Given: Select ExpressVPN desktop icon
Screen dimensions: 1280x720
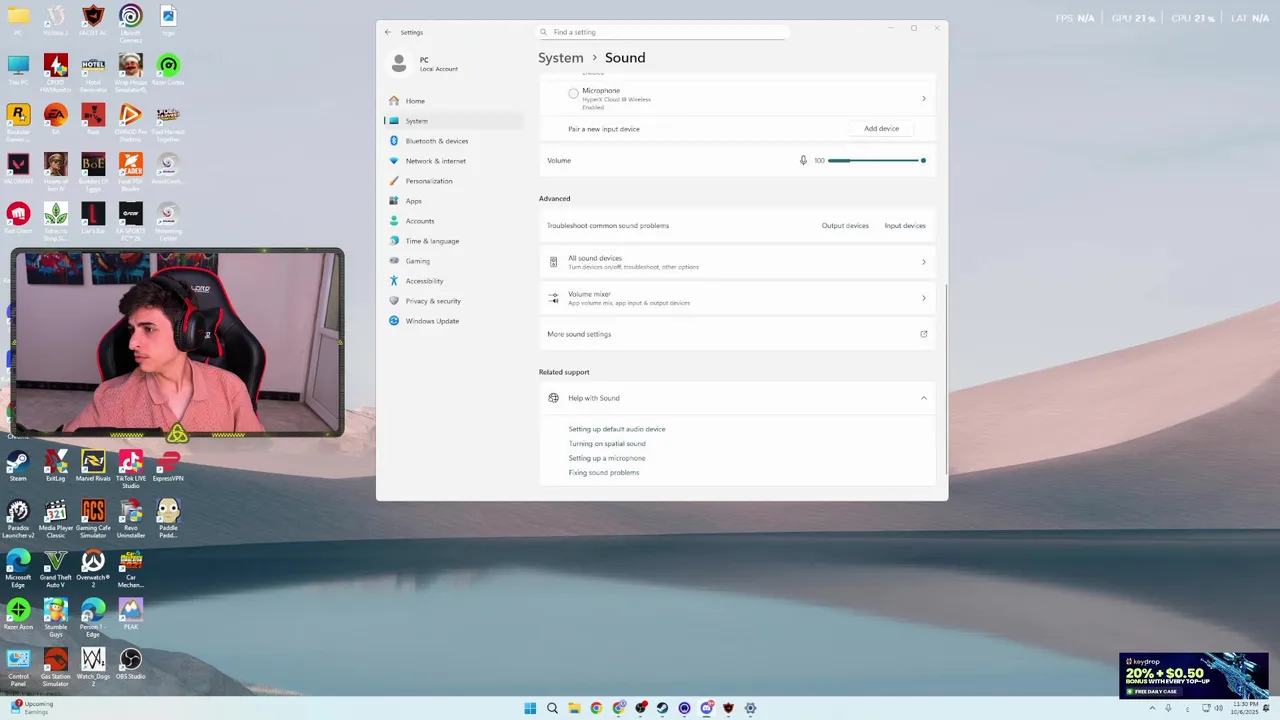Looking at the screenshot, I should (168, 467).
